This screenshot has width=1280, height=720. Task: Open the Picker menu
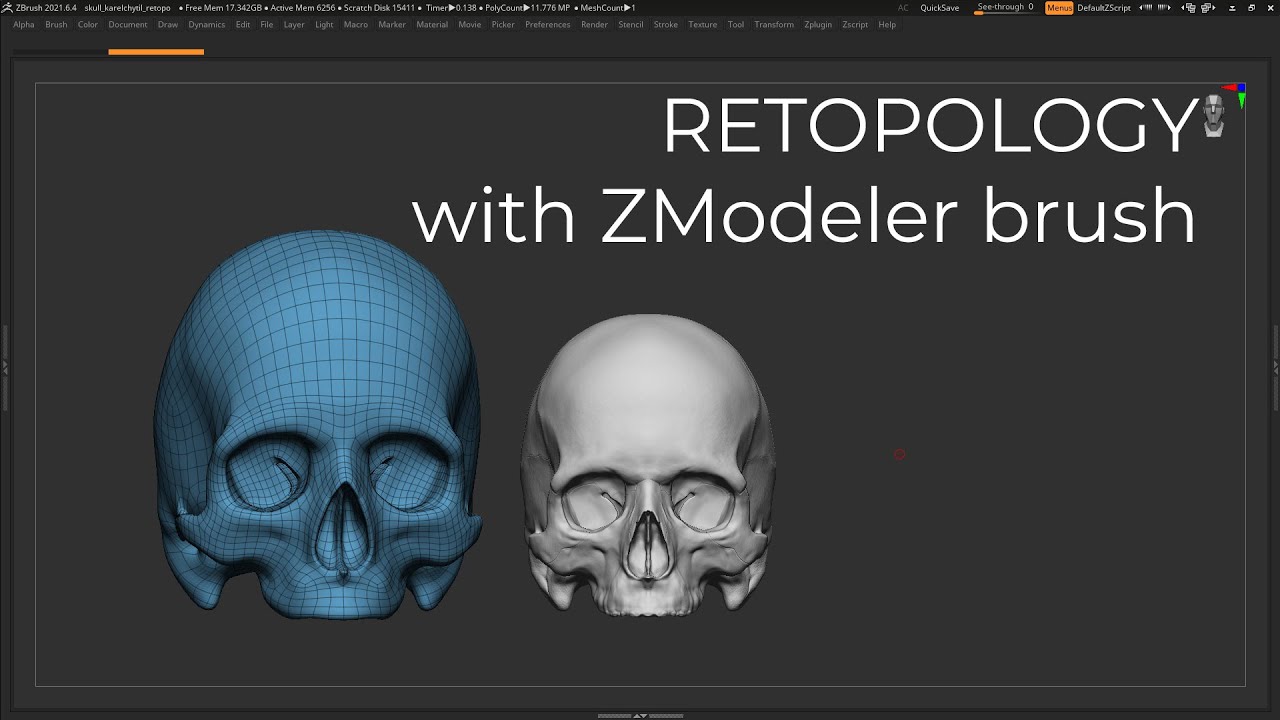[x=503, y=24]
